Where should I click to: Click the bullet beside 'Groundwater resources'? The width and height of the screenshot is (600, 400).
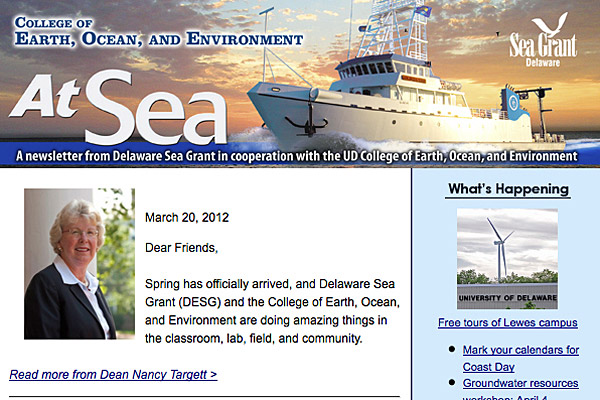click(452, 382)
